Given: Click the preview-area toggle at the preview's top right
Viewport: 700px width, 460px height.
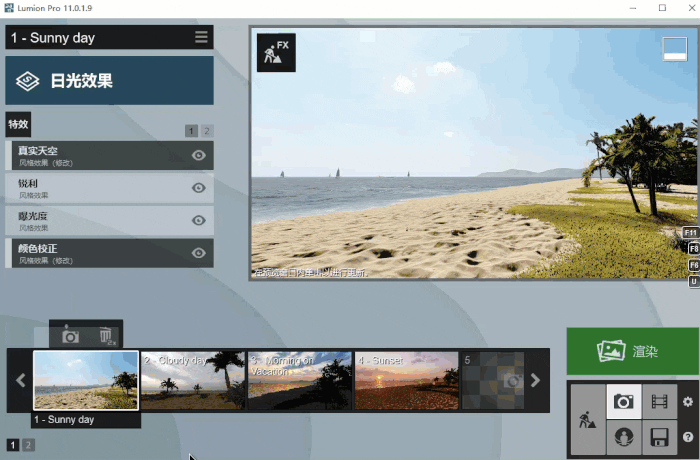Looking at the screenshot, I should 675,49.
